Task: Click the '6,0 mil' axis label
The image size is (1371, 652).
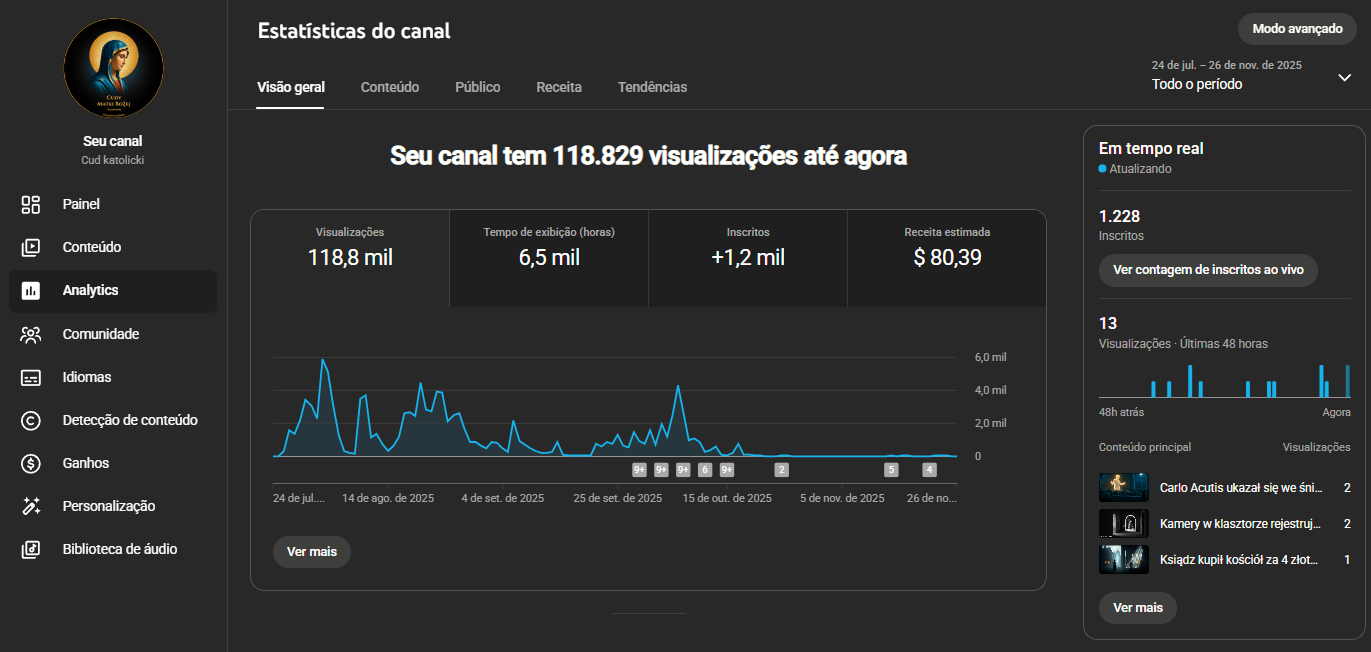Action: click(x=990, y=357)
